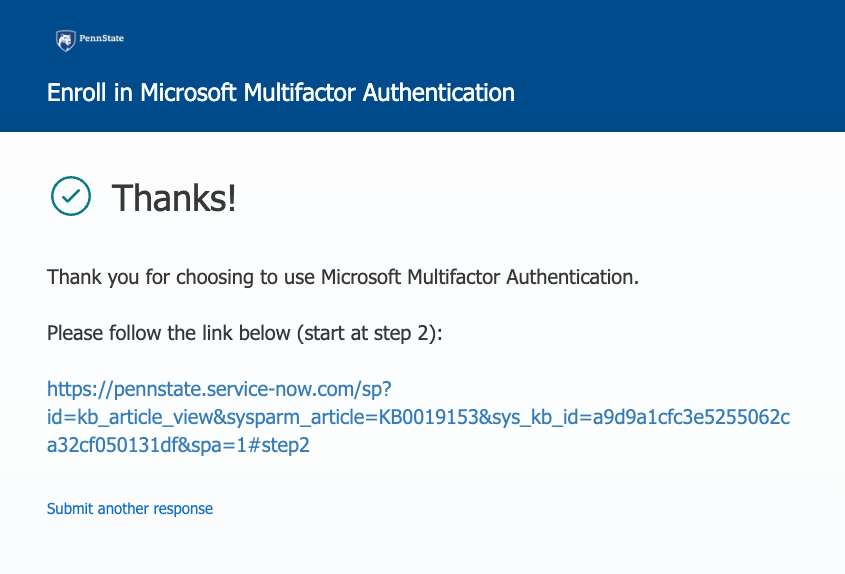This screenshot has height=574, width=845.
Task: Click Submit another response
Action: [x=130, y=509]
